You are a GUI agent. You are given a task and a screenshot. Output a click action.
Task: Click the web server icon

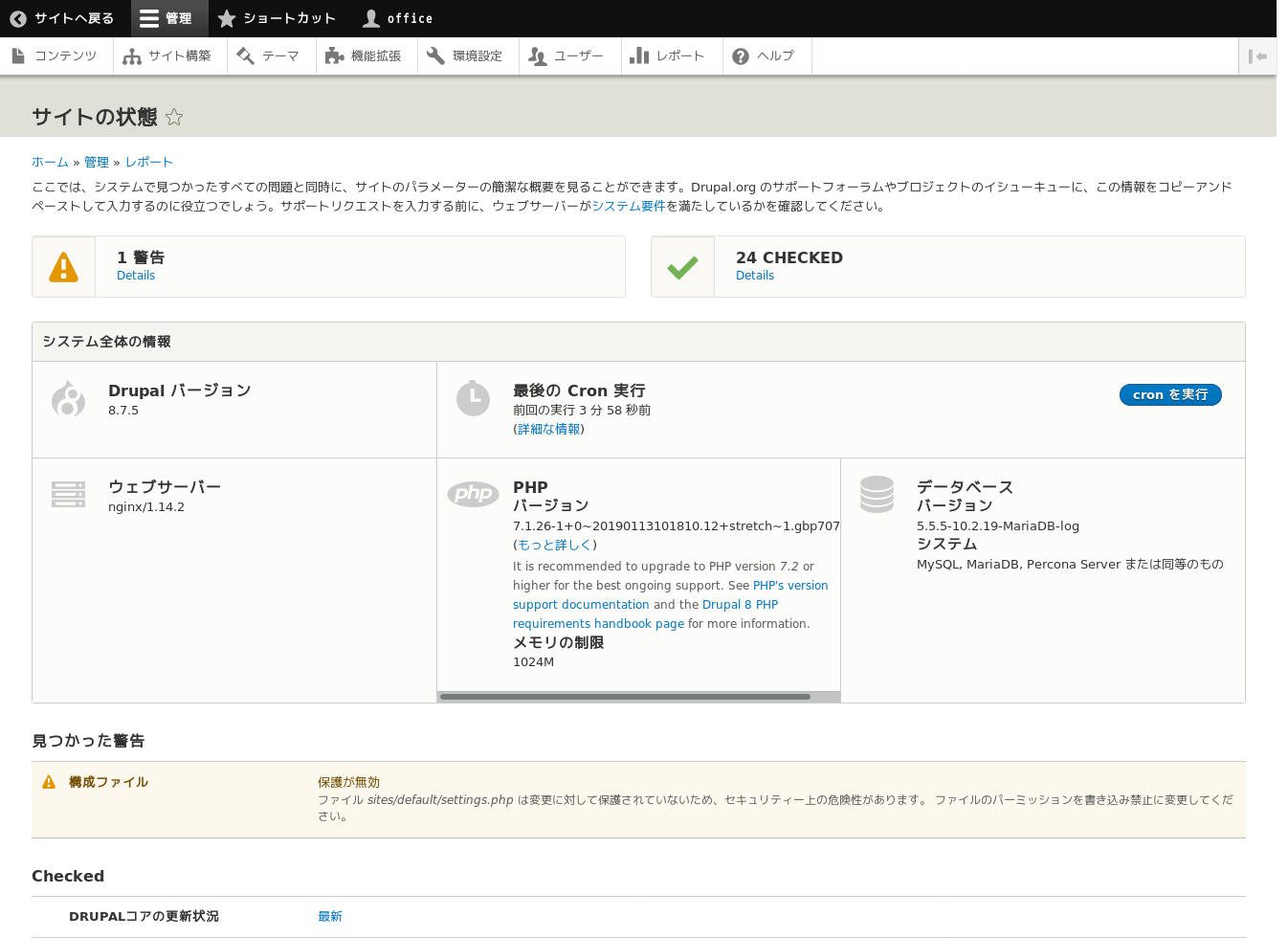click(68, 494)
